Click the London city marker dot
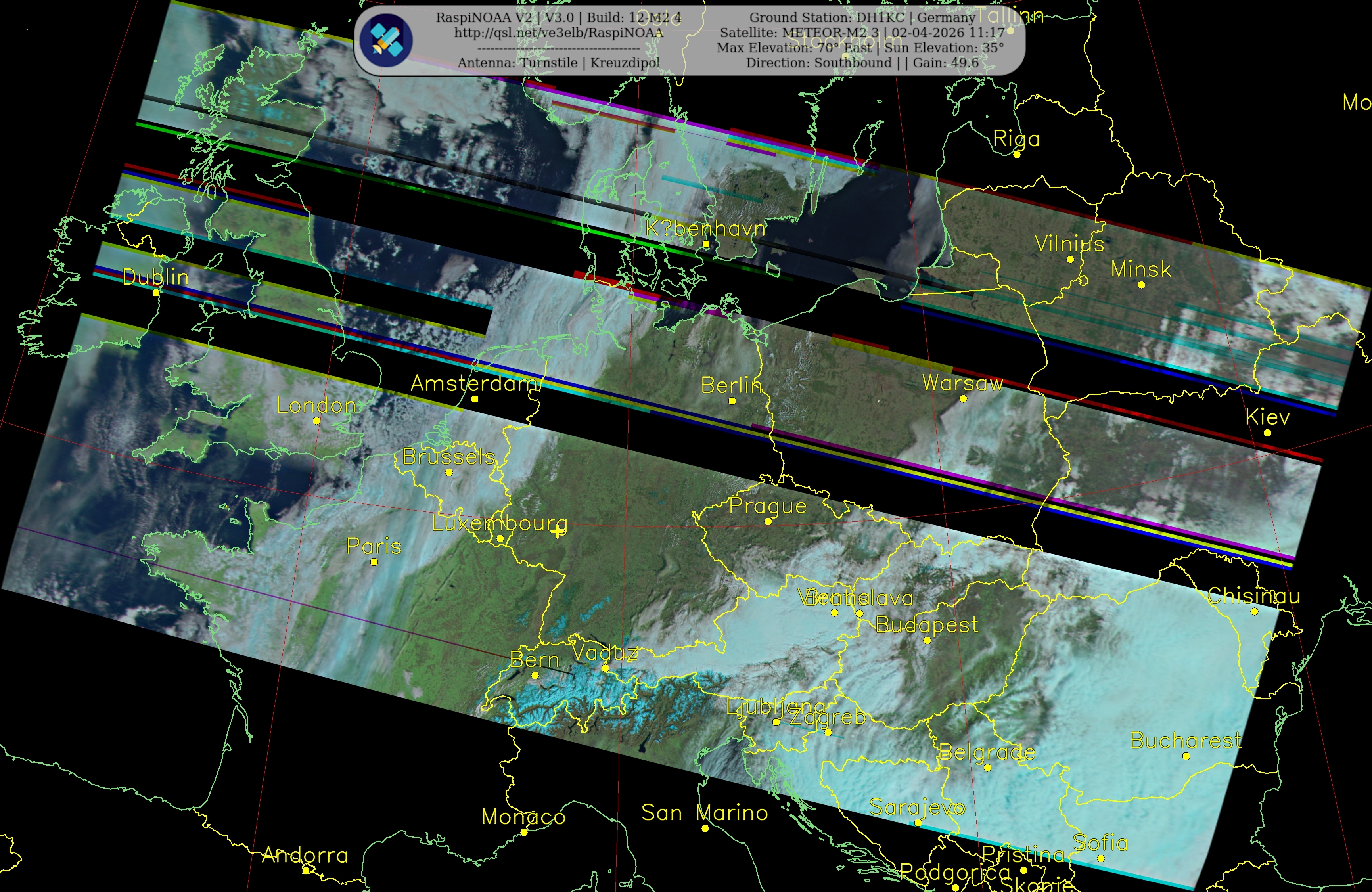1372x892 pixels. 316,421
